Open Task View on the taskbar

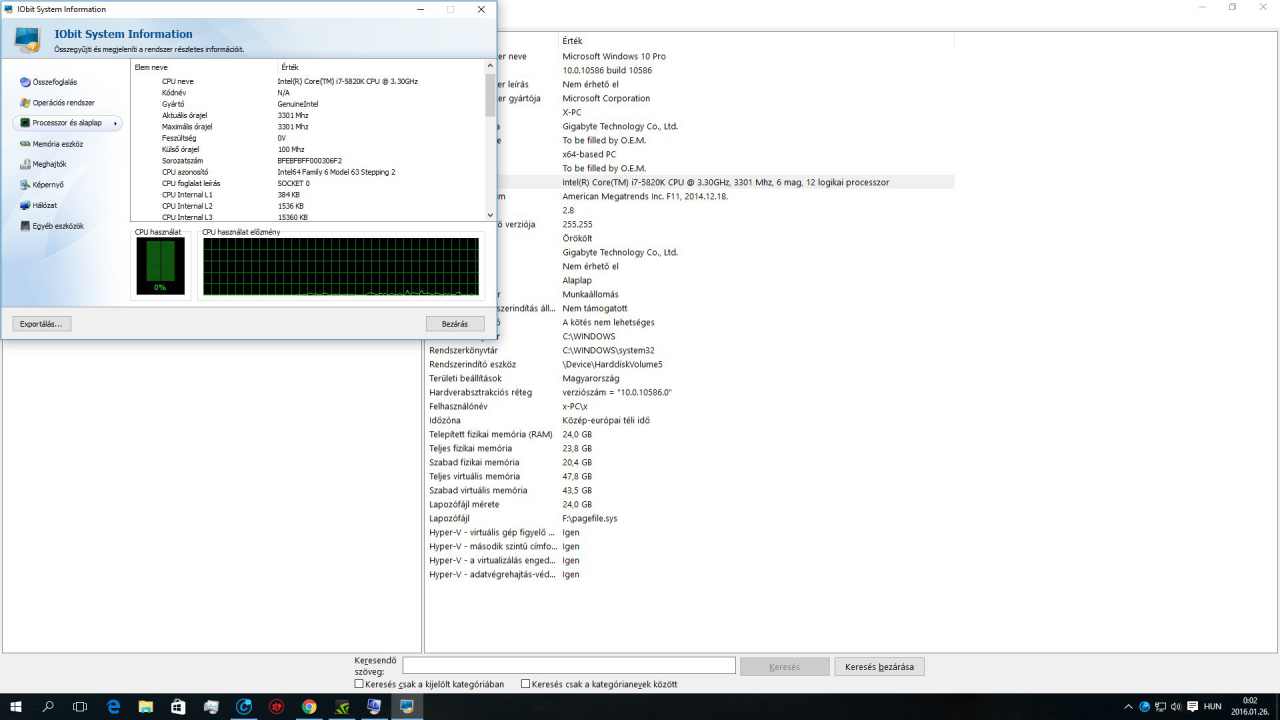point(80,706)
